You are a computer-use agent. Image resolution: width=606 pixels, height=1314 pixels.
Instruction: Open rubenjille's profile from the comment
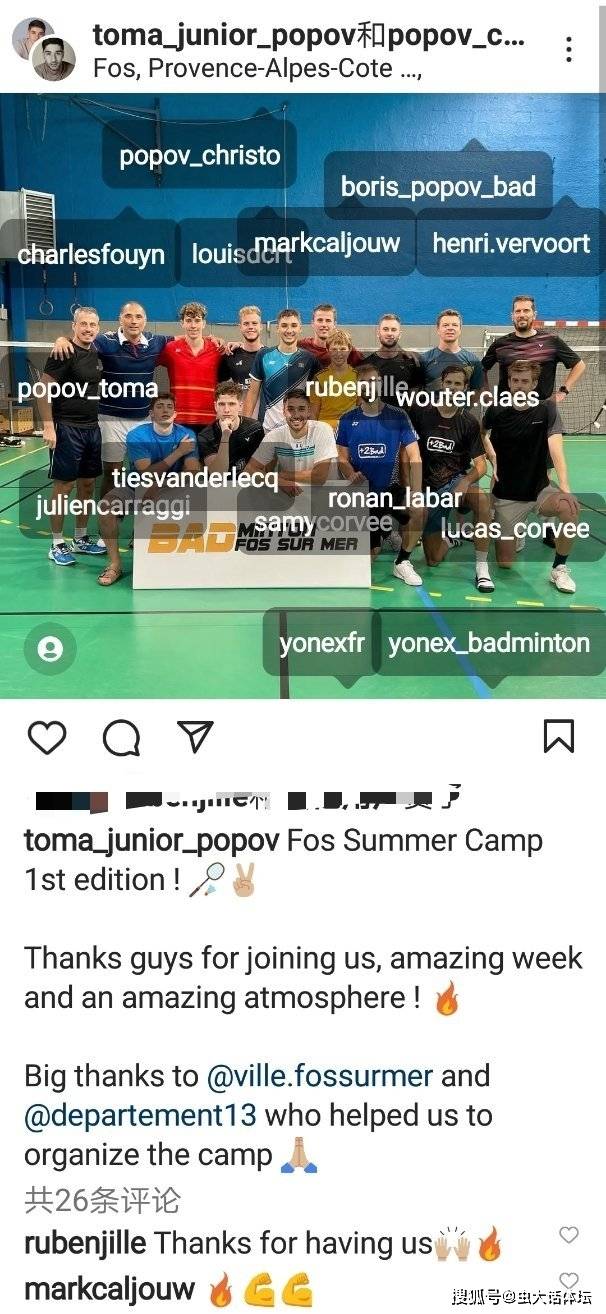[x=85, y=1243]
